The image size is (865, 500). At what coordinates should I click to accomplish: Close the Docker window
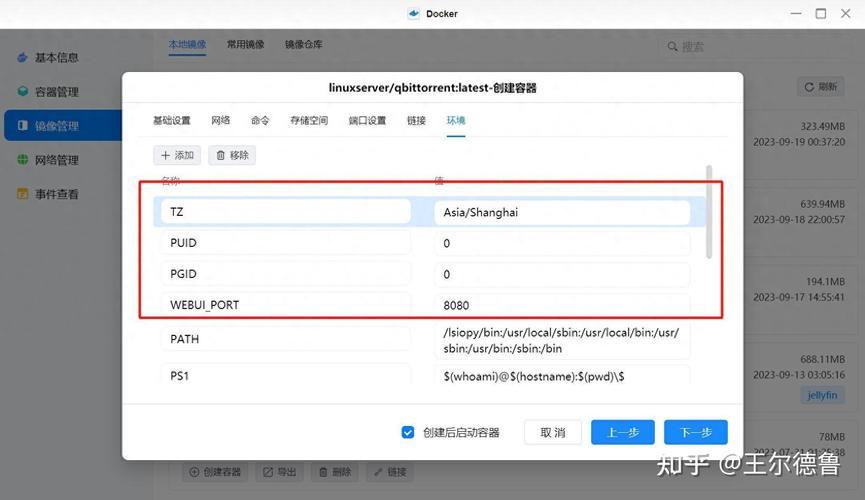pos(846,13)
